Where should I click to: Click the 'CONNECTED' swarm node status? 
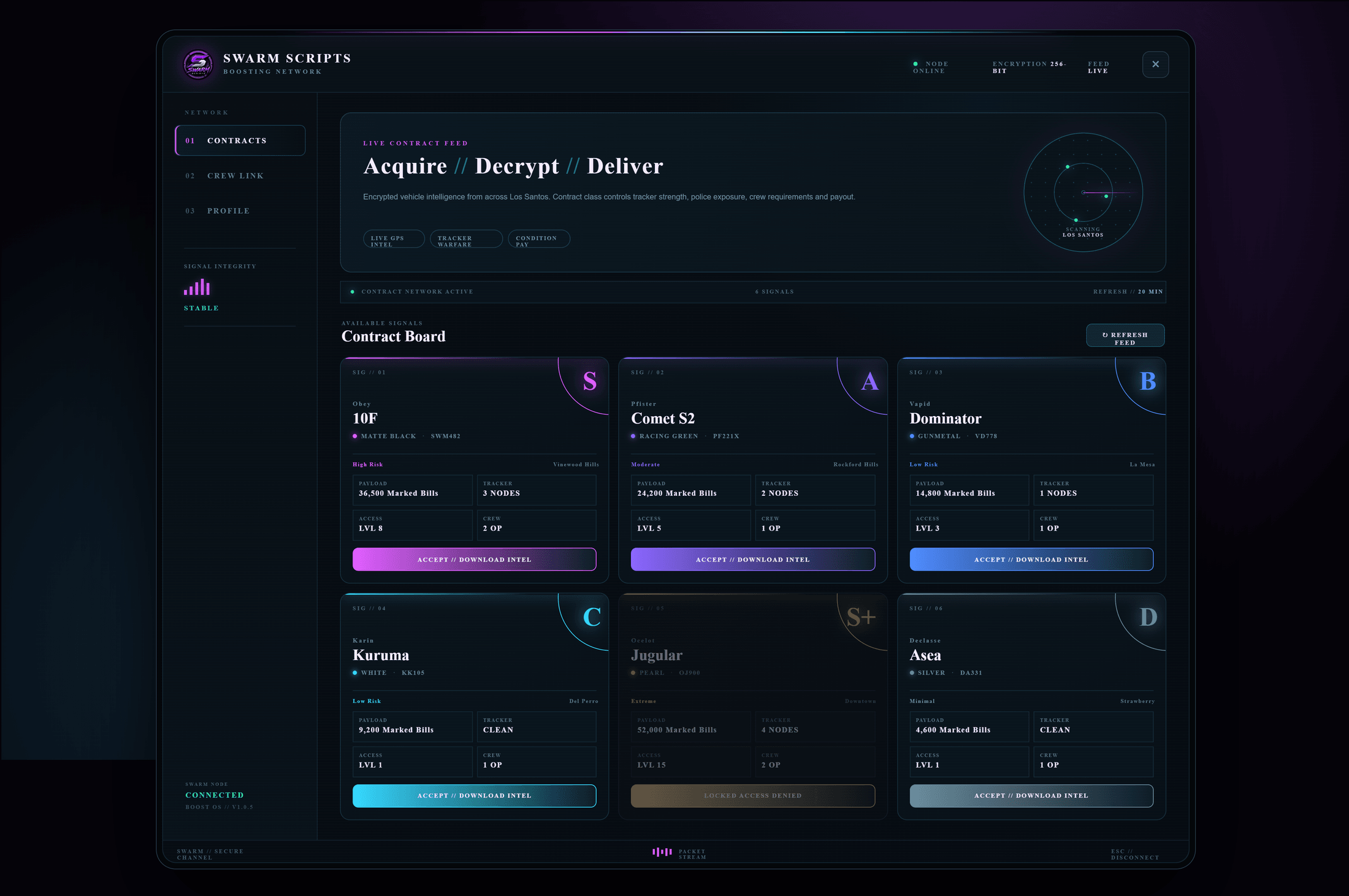click(215, 795)
